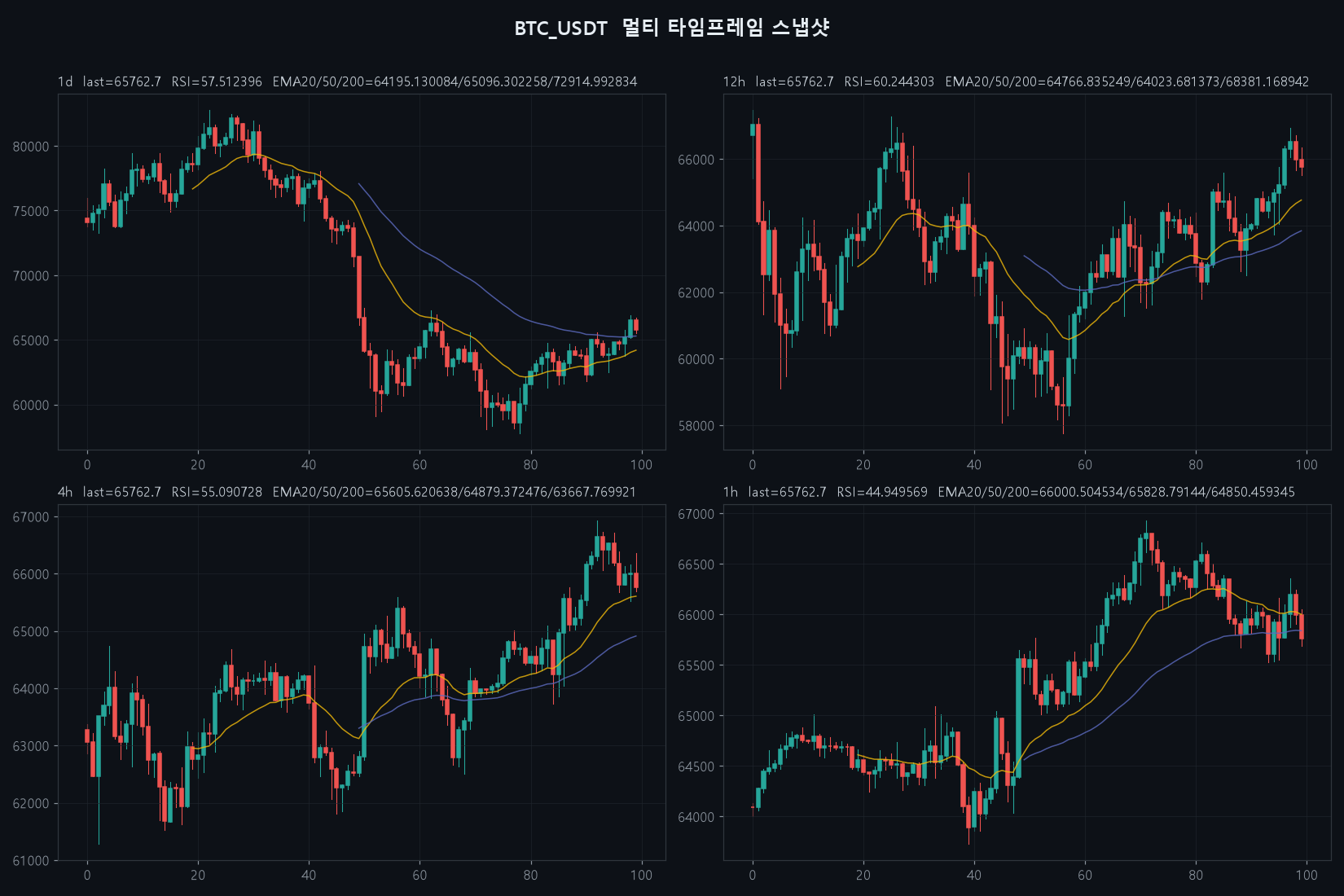This screenshot has width=1344, height=896.
Task: Click the 65000 y-axis label on 1d chart
Action: click(x=31, y=340)
